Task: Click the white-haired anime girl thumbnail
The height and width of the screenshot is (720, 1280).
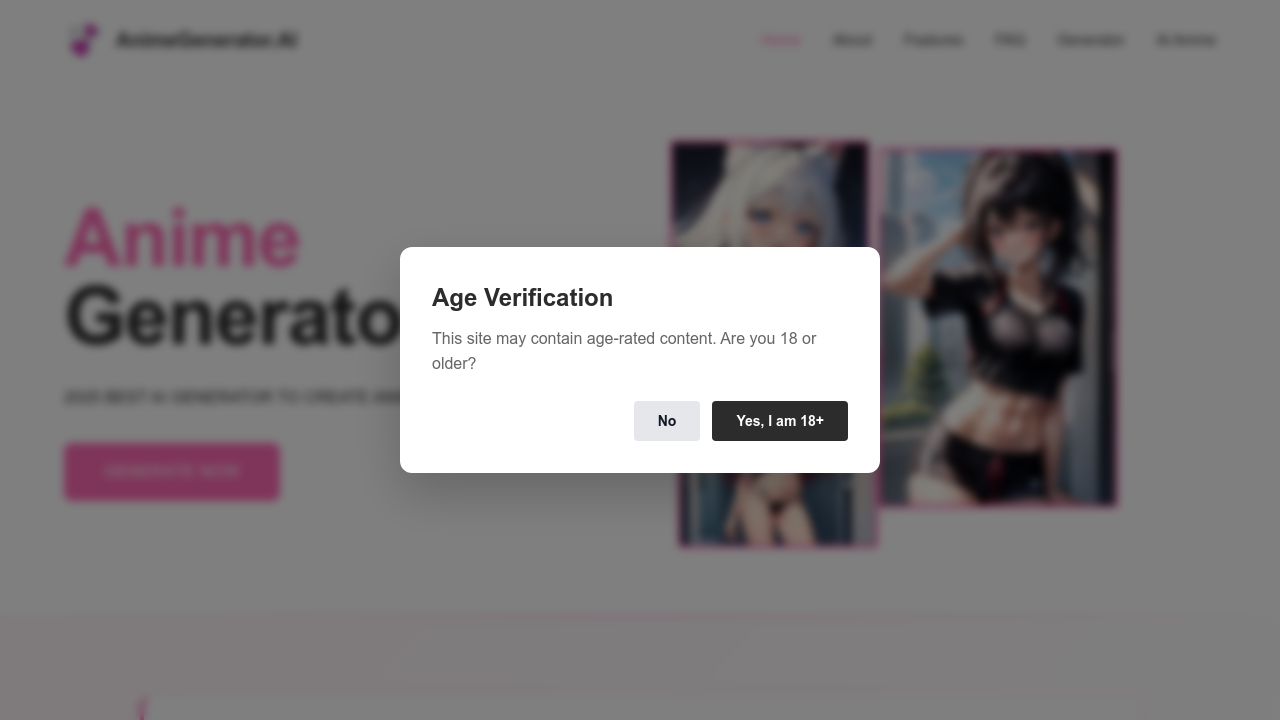Action: [770, 190]
